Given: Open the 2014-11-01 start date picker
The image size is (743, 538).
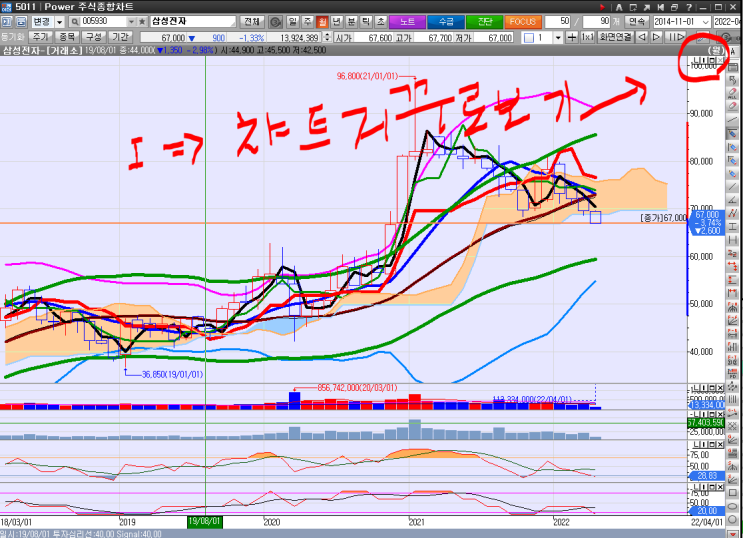Looking at the screenshot, I should (x=706, y=22).
